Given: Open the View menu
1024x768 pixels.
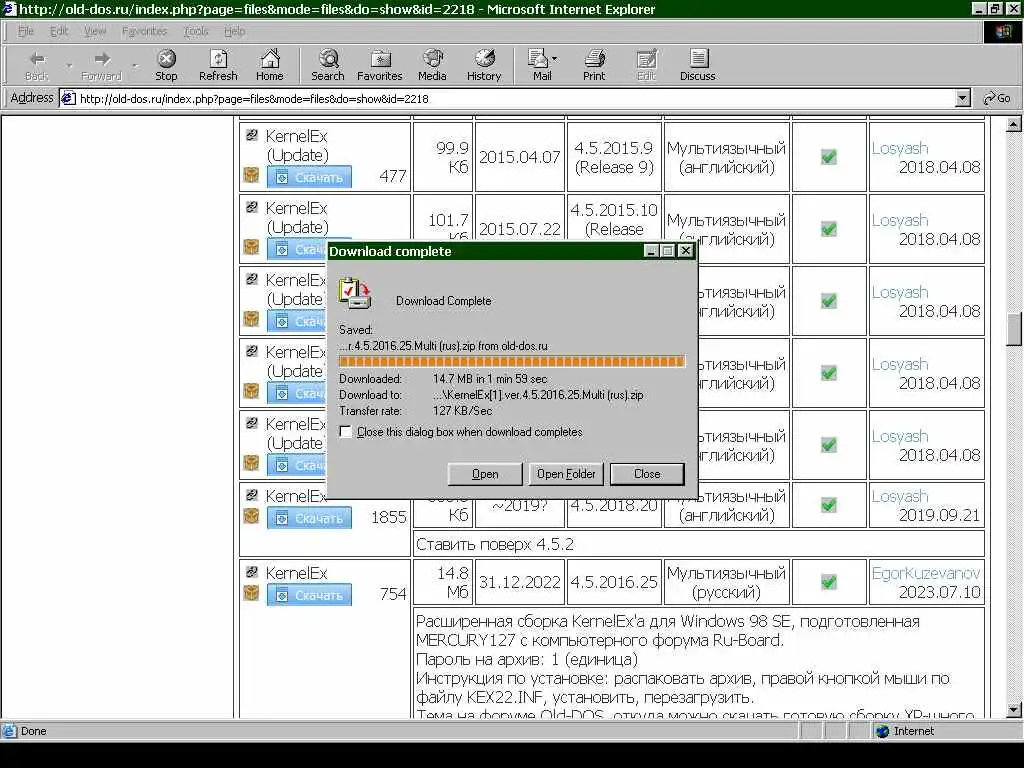Looking at the screenshot, I should click(x=95, y=31).
